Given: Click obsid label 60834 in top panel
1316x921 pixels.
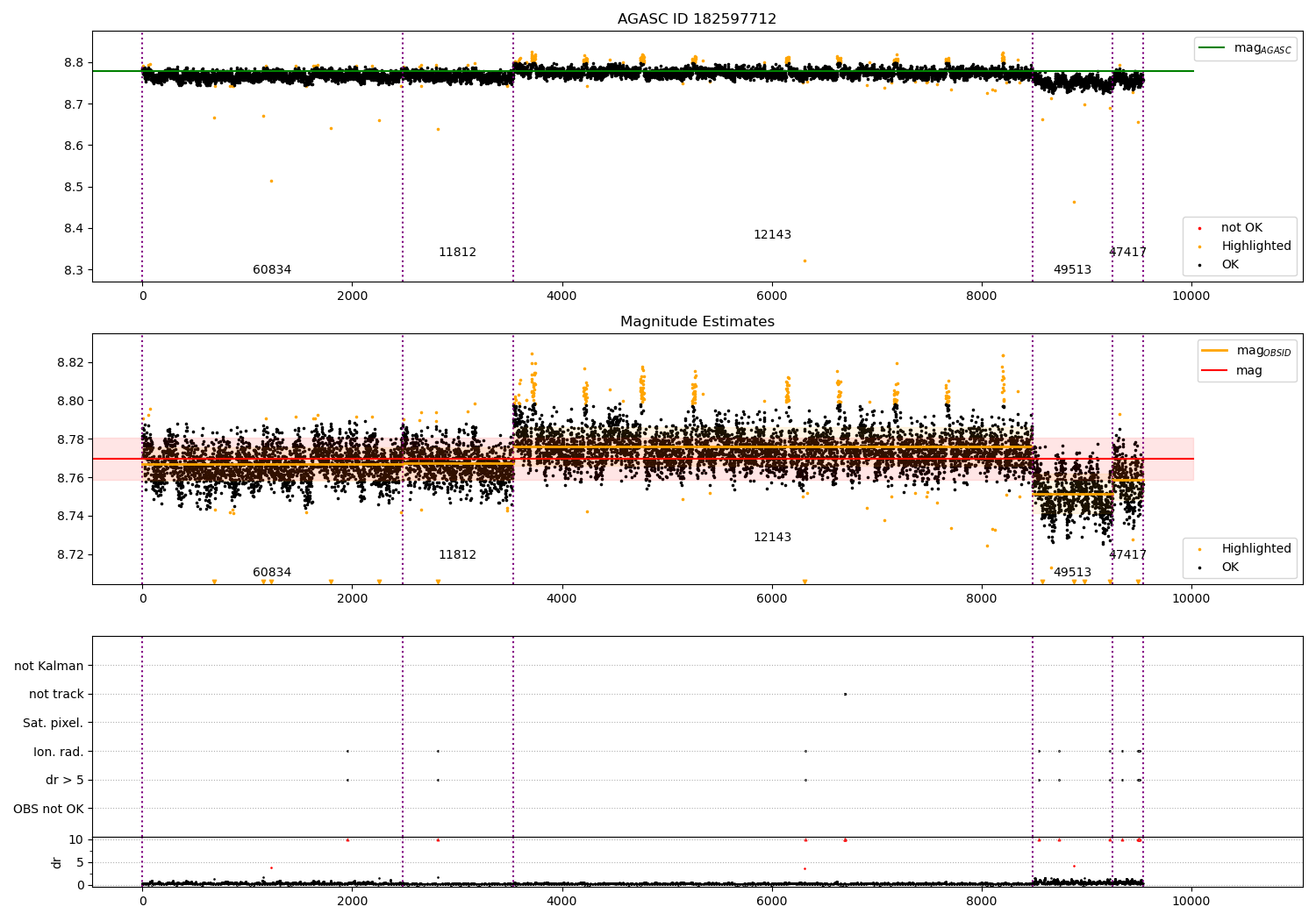Looking at the screenshot, I should pyautogui.click(x=272, y=269).
